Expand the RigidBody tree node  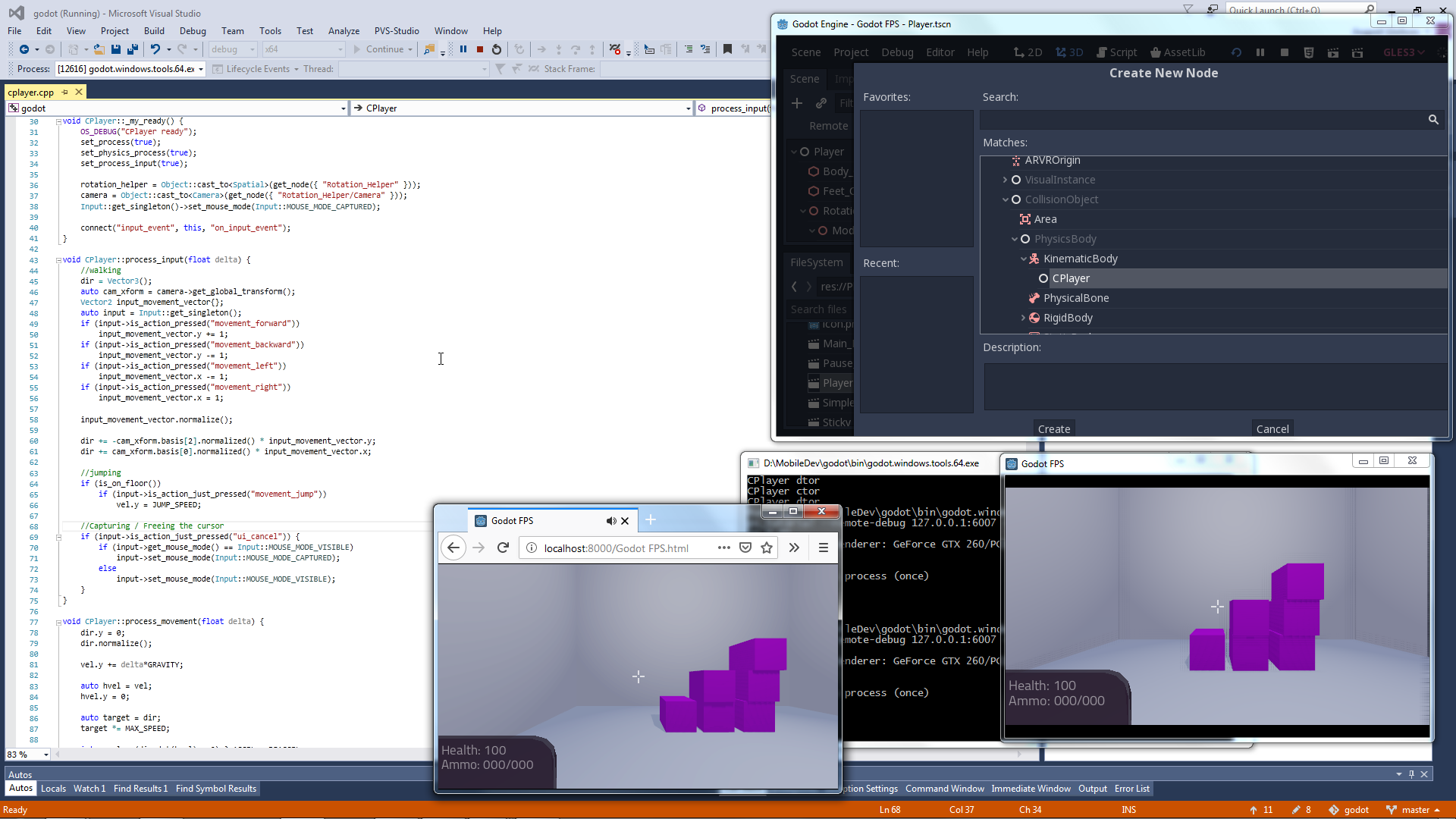(x=1023, y=318)
